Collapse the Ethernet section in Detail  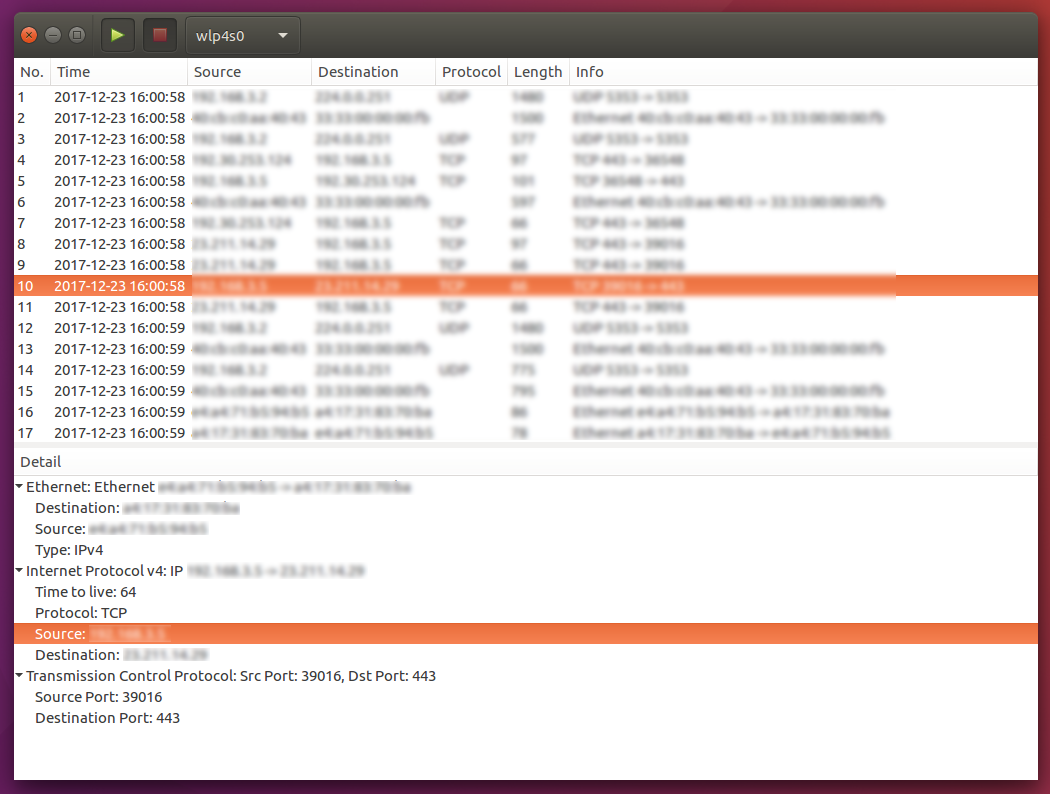point(17,487)
